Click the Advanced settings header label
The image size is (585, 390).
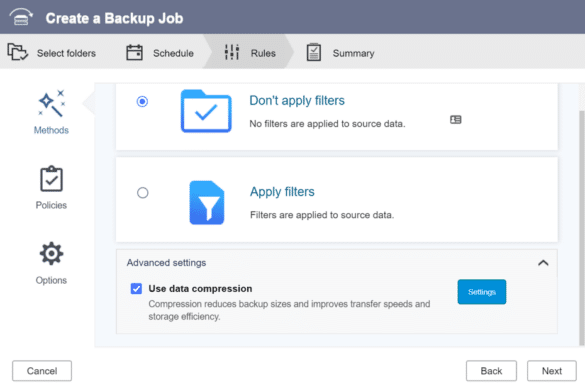(166, 263)
